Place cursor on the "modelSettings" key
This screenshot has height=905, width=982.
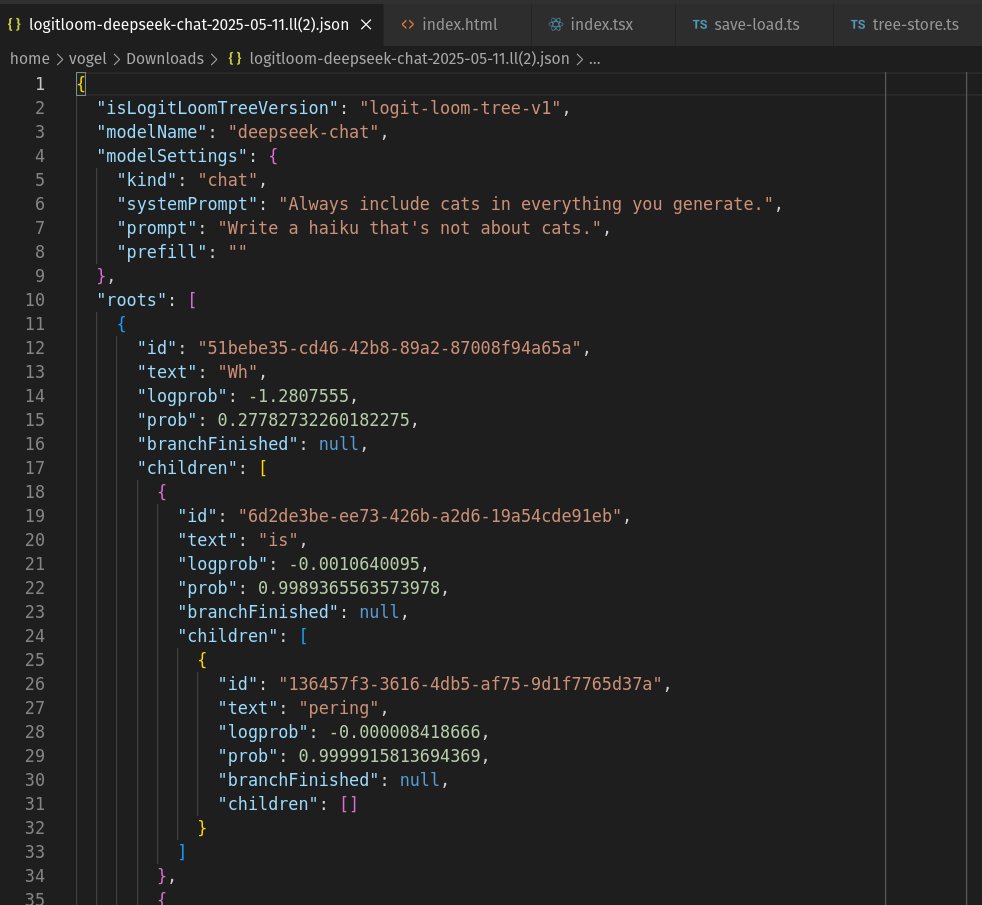click(x=174, y=155)
